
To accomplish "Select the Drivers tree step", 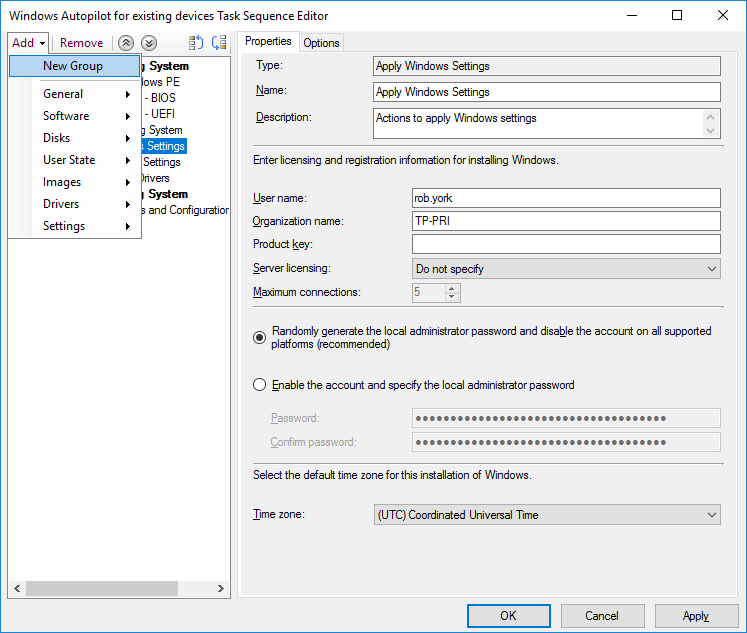I will coord(155,178).
